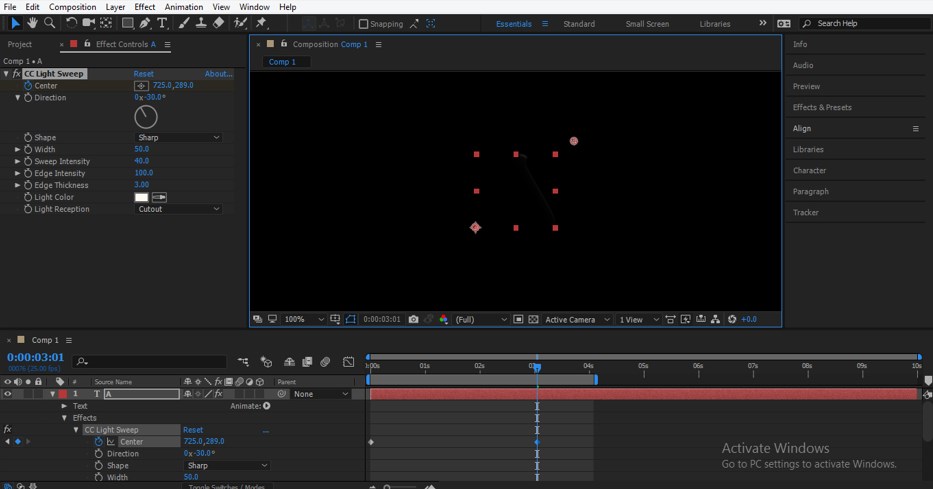Open the Light Color swatch
Viewport: 933px width, 489px height.
coord(141,198)
